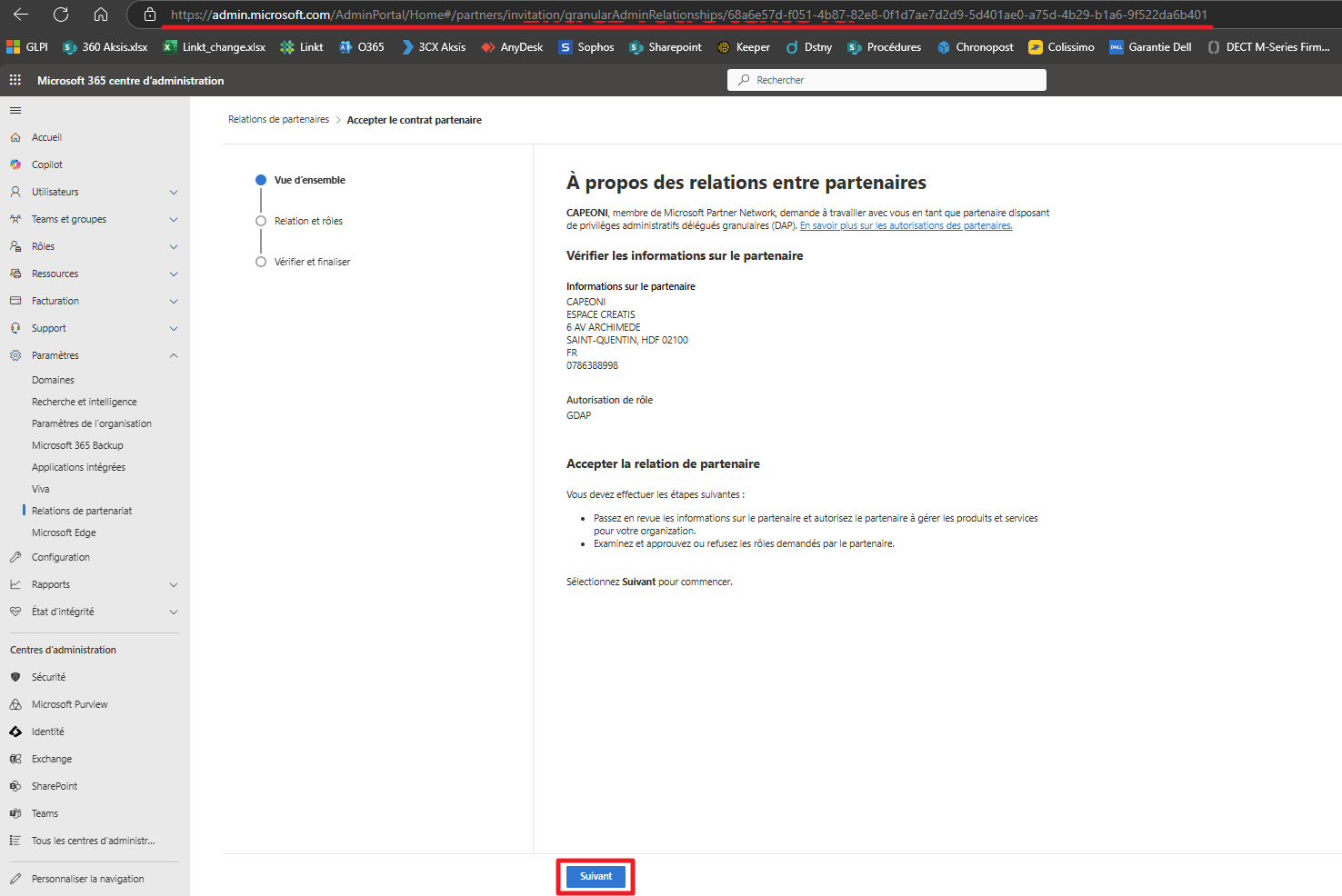Click the Rôles icon in the sidebar
This screenshot has width=1342, height=896.
(15, 246)
